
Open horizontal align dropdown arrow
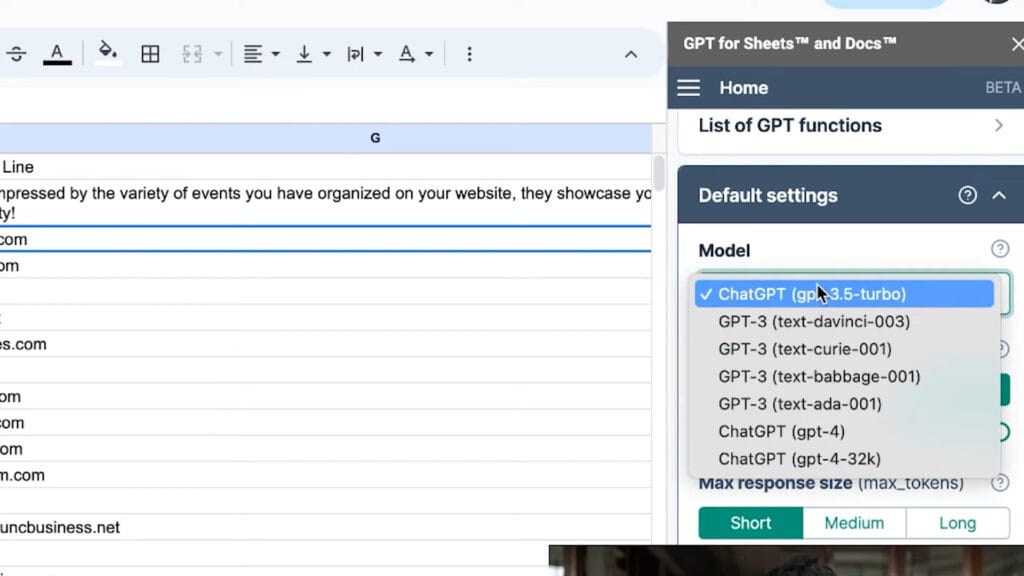[x=276, y=54]
